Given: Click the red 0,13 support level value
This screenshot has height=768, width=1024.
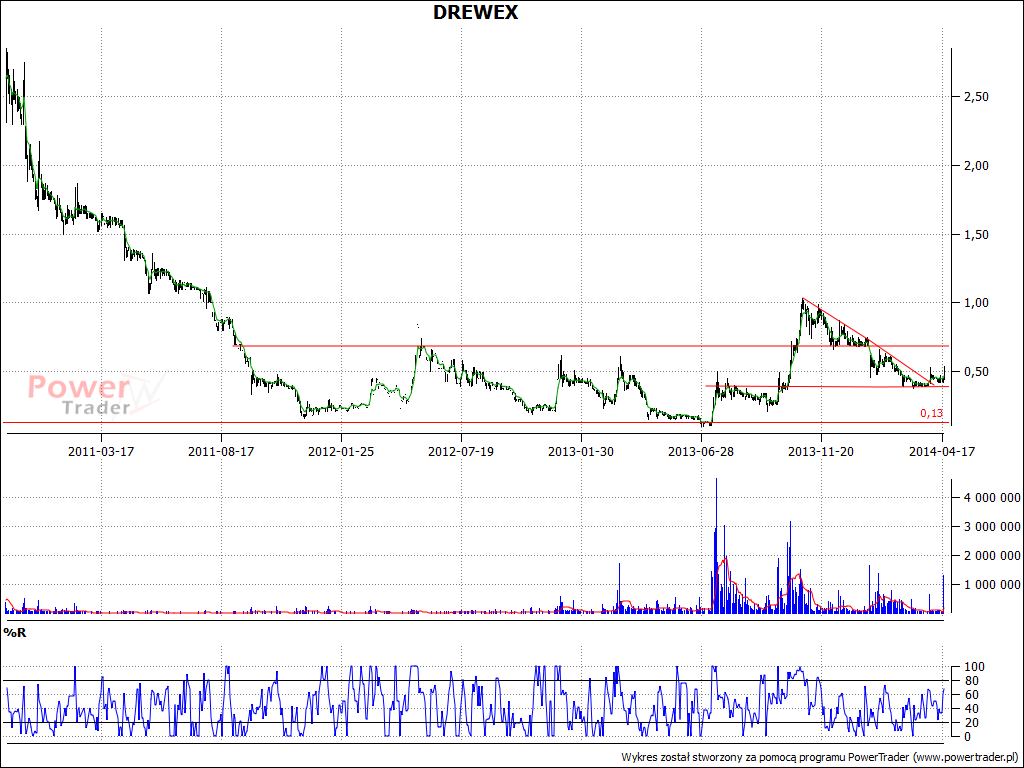Looking at the screenshot, I should (931, 413).
